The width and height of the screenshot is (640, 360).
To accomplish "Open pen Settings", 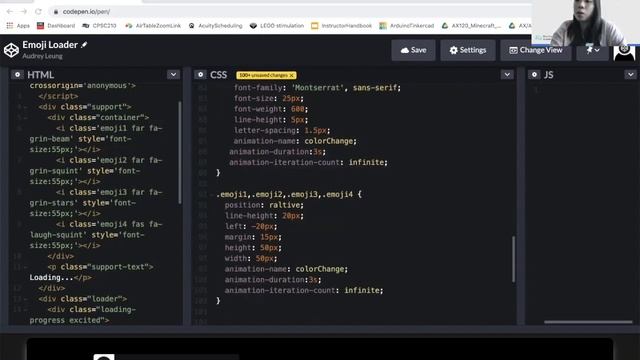I will click(x=468, y=50).
